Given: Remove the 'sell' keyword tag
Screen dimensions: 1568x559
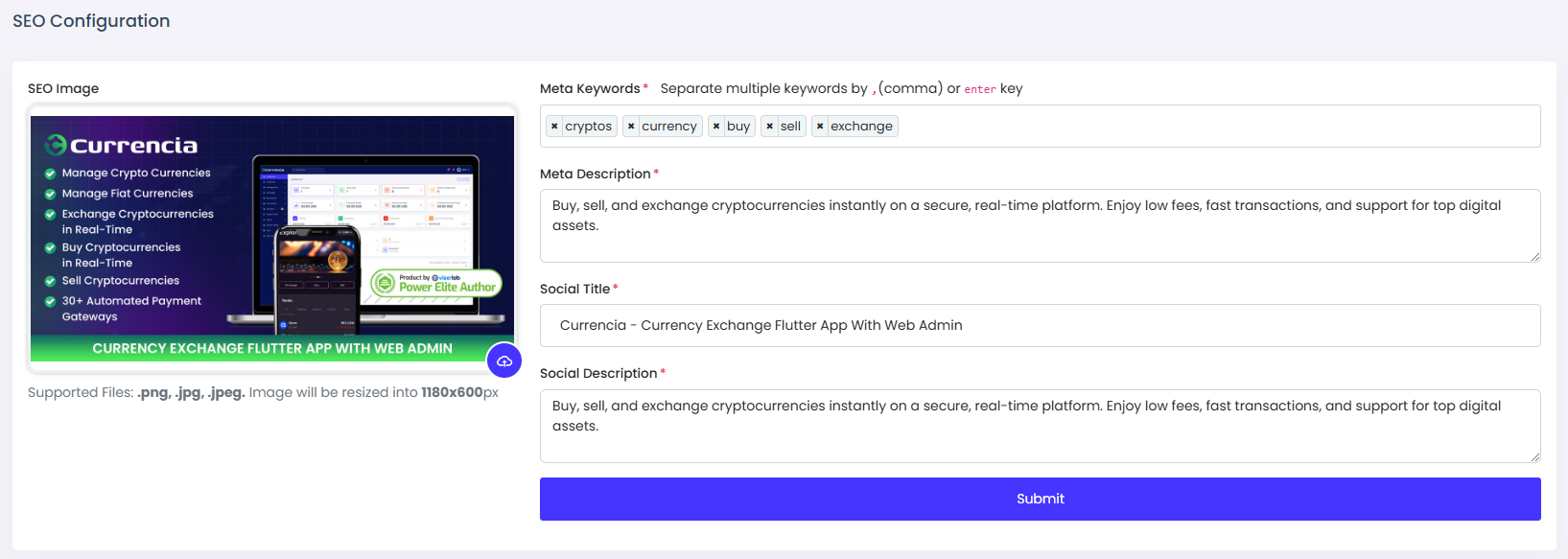Looking at the screenshot, I should (x=769, y=127).
